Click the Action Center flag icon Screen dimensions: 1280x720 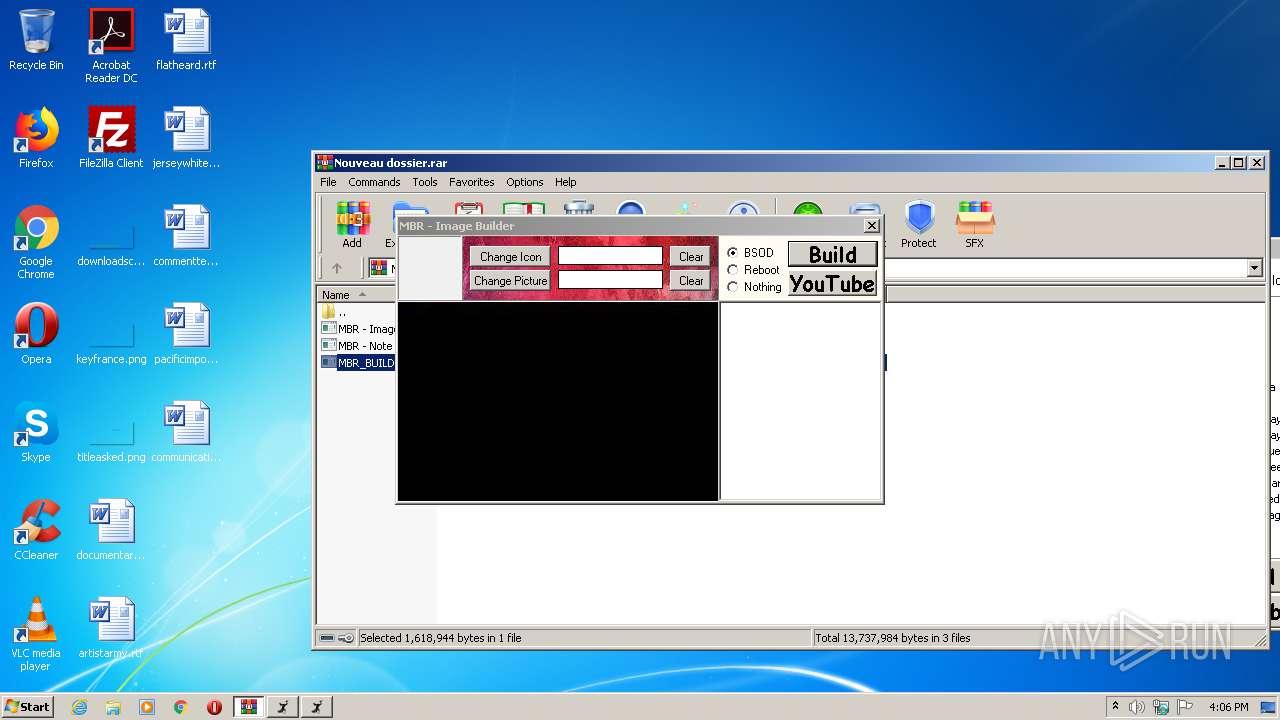(x=1186, y=707)
